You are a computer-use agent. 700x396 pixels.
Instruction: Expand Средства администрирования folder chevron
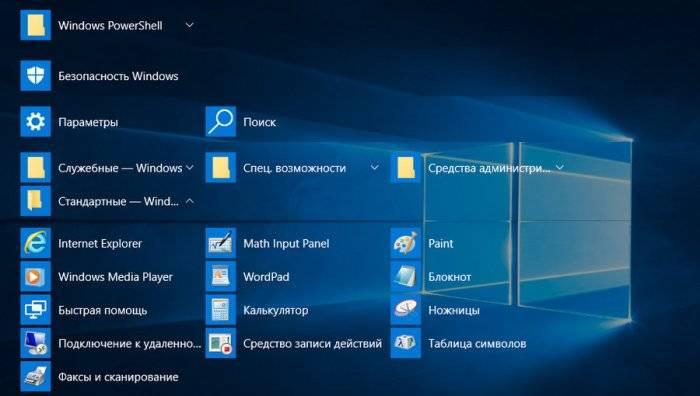560,168
